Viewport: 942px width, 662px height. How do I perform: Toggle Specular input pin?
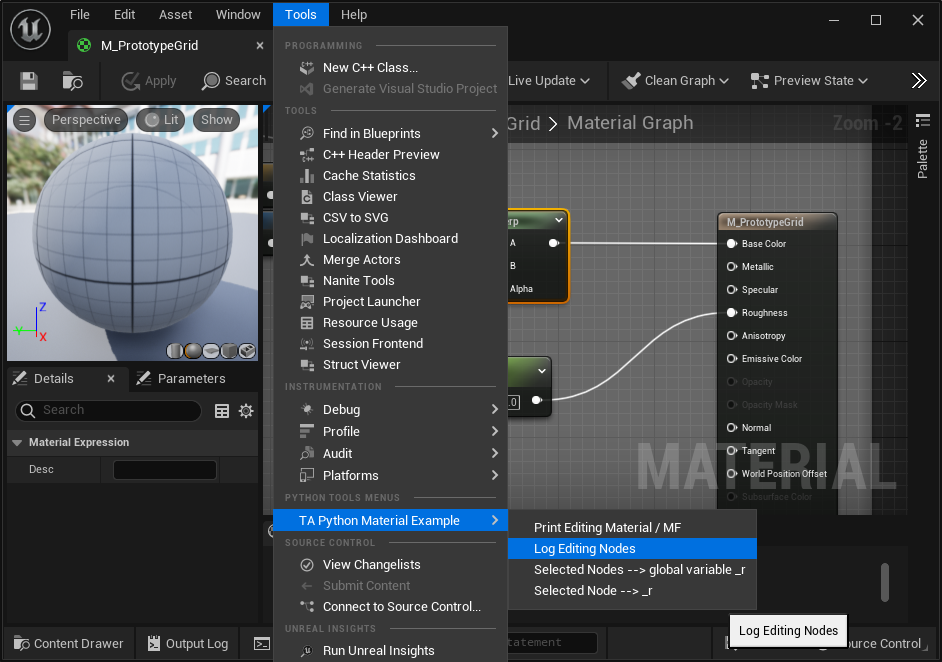point(732,290)
